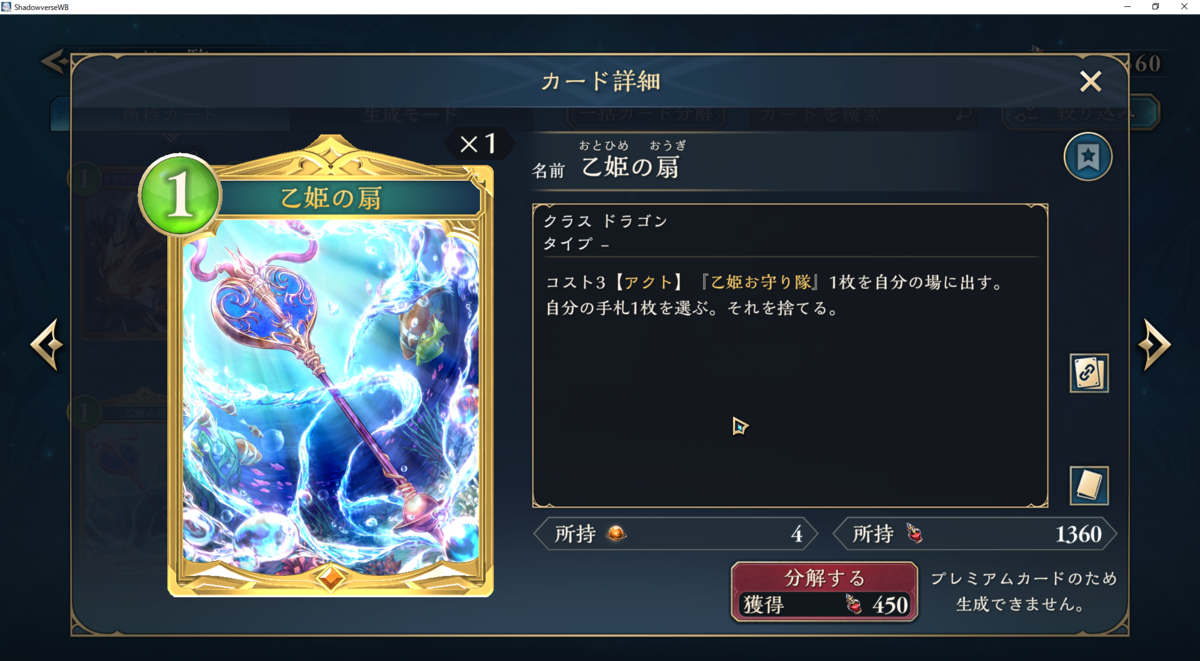Screen dimensions: 1200x661
Task: Close the カード詳細 dialog with the X
Action: (x=1090, y=81)
